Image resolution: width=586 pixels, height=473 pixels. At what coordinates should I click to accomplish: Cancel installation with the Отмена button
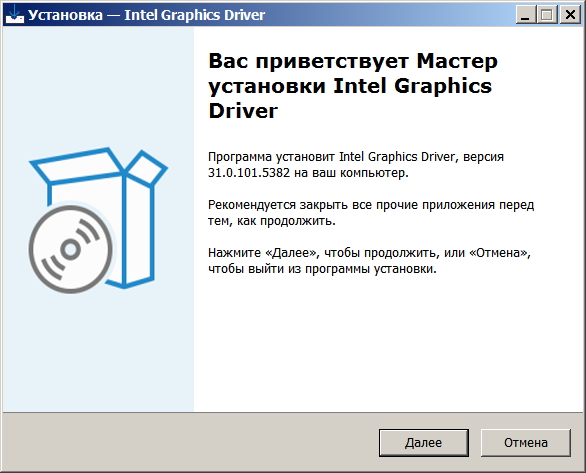pos(525,443)
